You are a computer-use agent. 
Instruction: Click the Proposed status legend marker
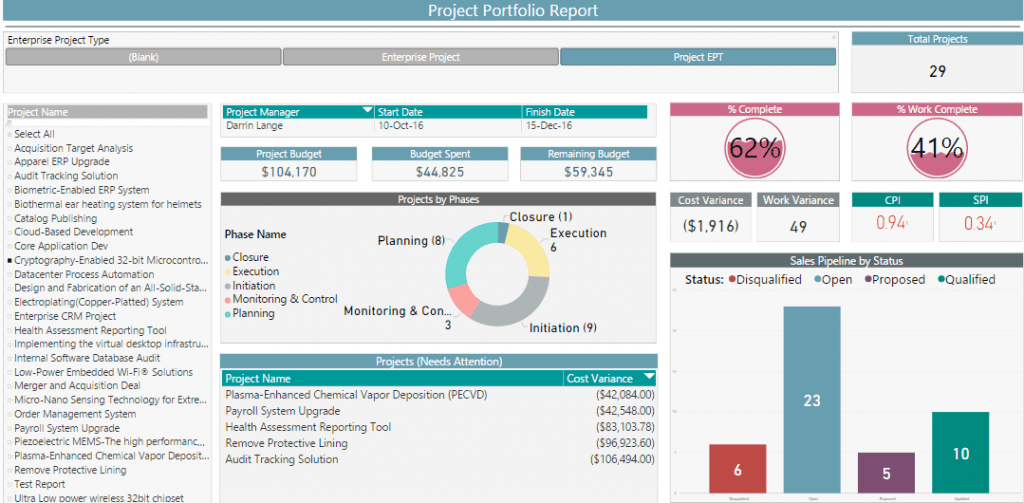[868, 280]
